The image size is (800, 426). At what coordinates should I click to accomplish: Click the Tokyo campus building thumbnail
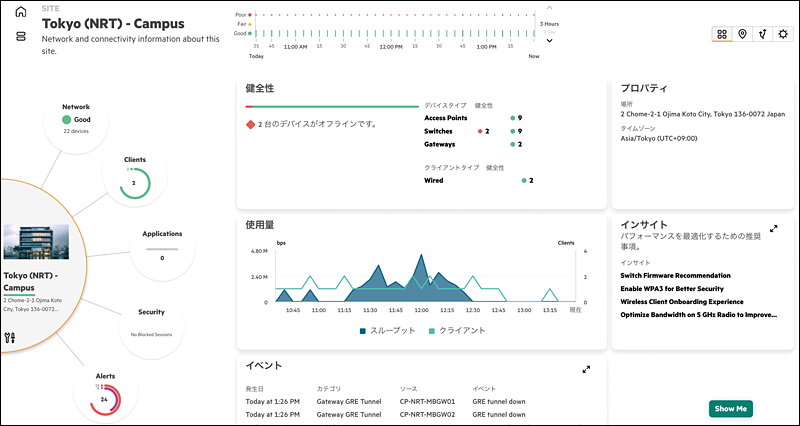tap(36, 241)
